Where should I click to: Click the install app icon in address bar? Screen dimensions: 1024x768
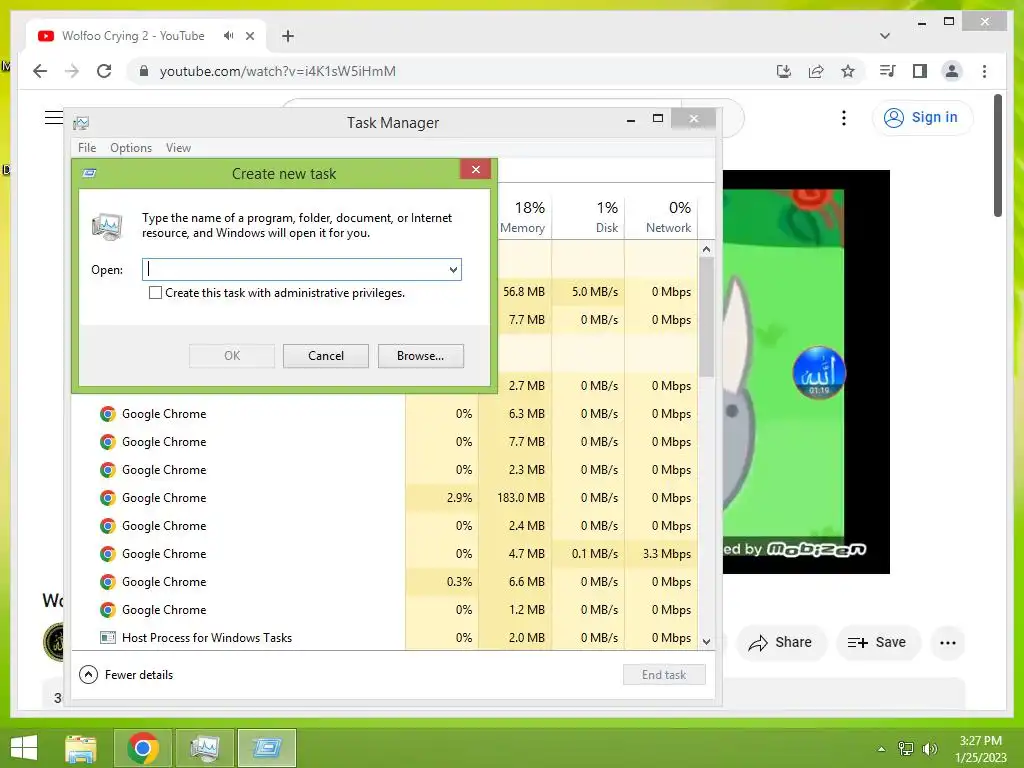tap(784, 71)
